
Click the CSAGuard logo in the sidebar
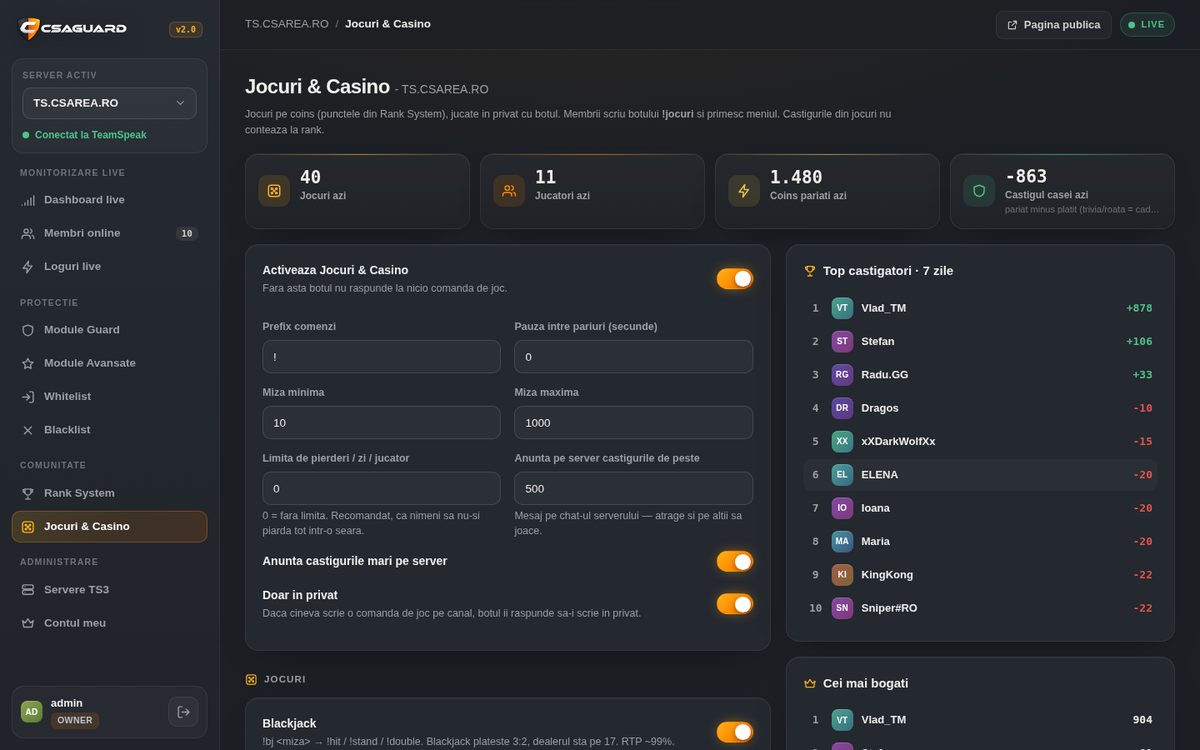[73, 28]
